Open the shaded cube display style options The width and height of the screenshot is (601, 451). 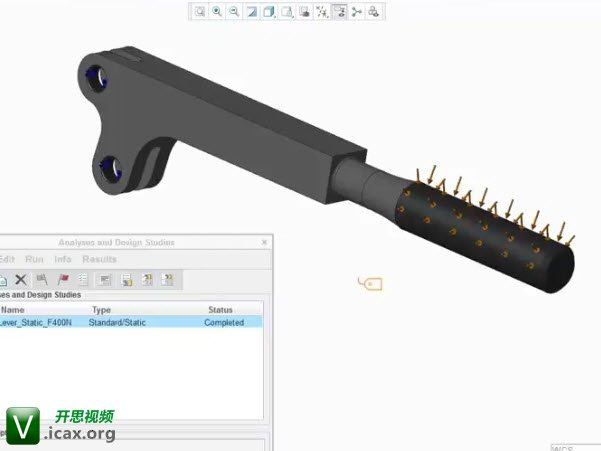click(x=269, y=11)
